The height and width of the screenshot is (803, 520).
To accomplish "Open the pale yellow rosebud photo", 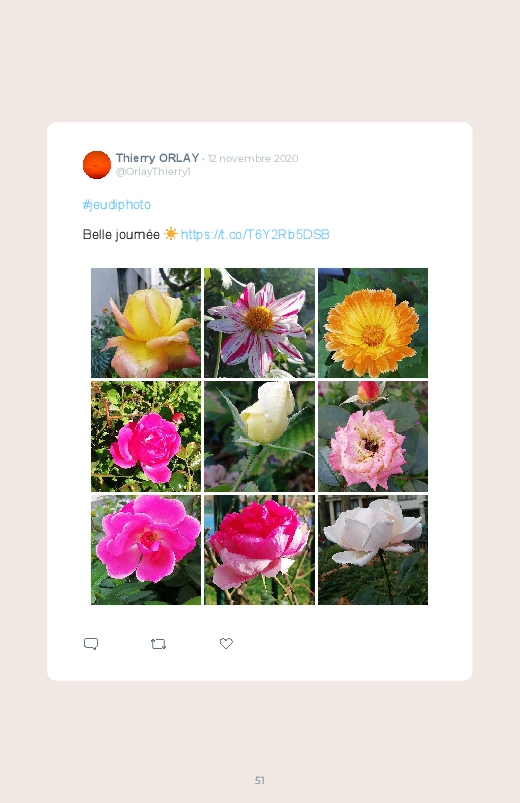I will pyautogui.click(x=259, y=436).
